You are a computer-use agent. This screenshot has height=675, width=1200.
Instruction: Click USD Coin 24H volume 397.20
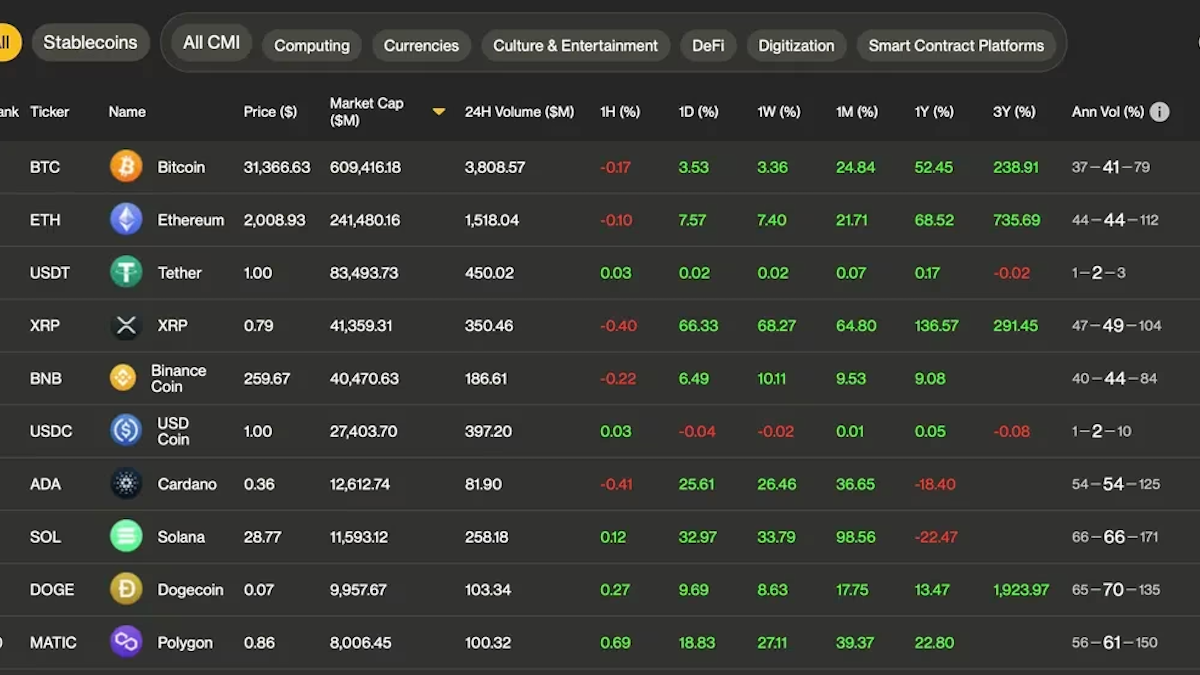[x=488, y=431]
